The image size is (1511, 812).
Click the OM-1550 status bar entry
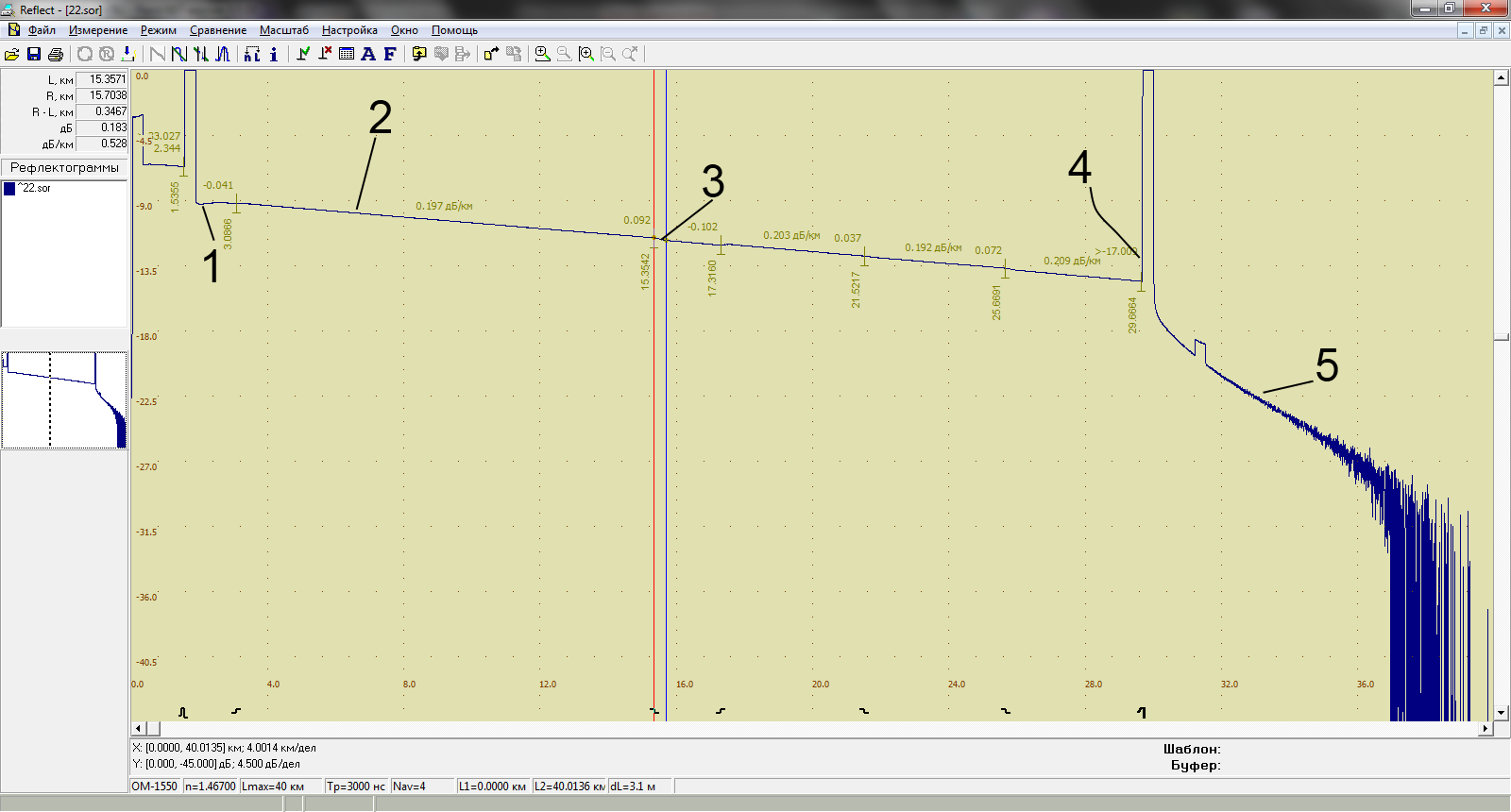click(155, 787)
